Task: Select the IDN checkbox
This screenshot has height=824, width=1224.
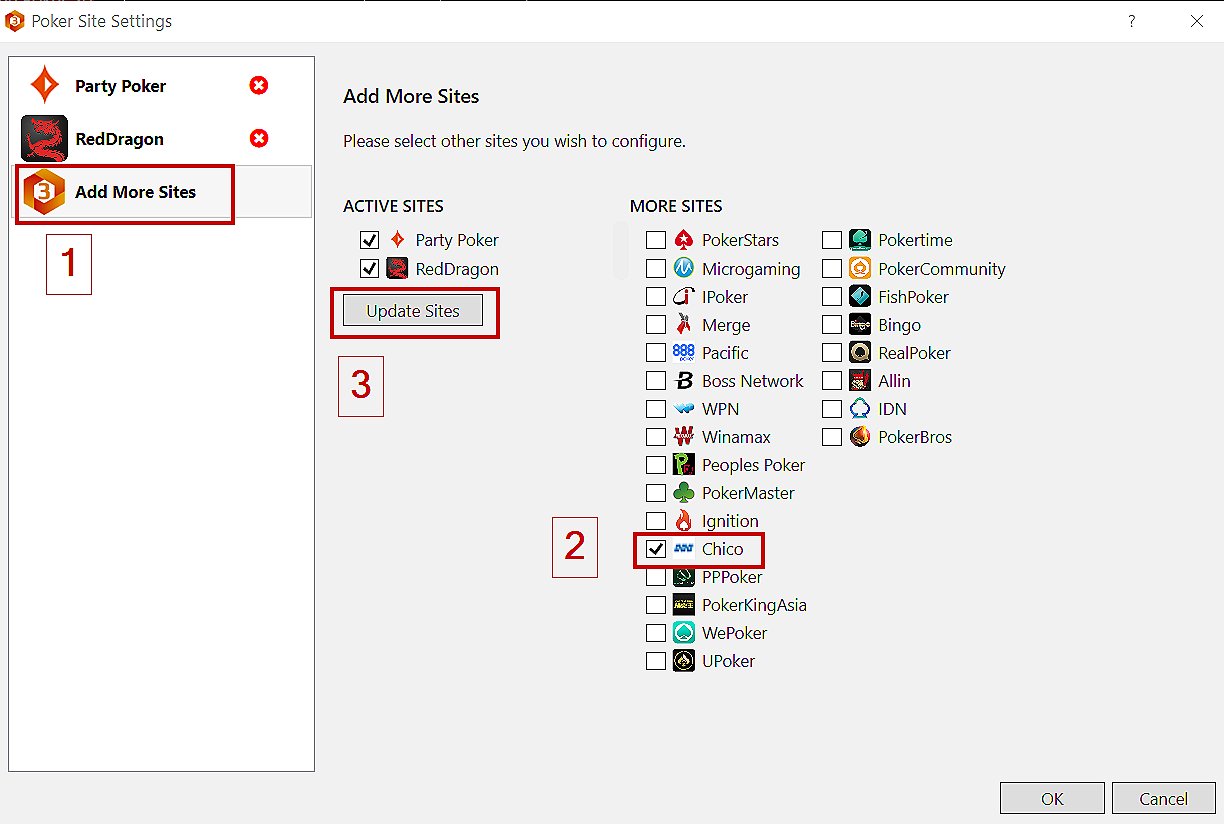Action: (x=832, y=408)
